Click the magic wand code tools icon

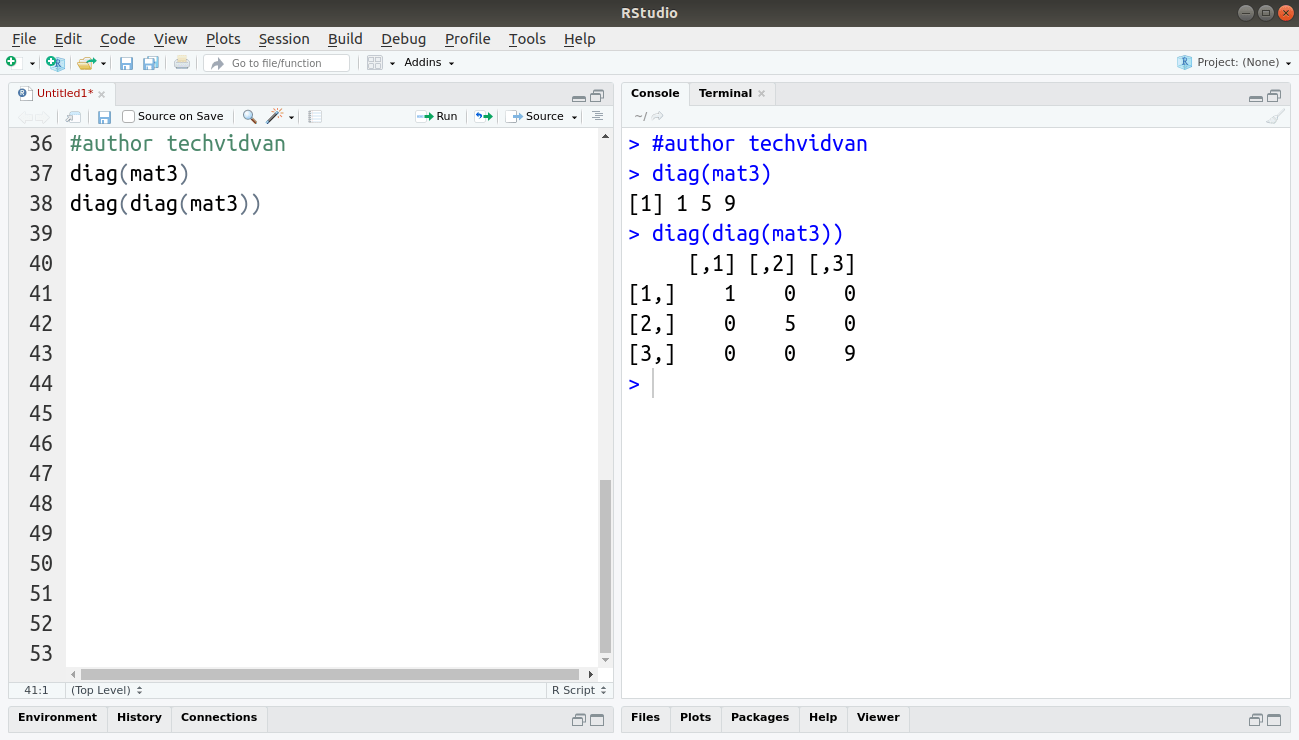[x=272, y=116]
